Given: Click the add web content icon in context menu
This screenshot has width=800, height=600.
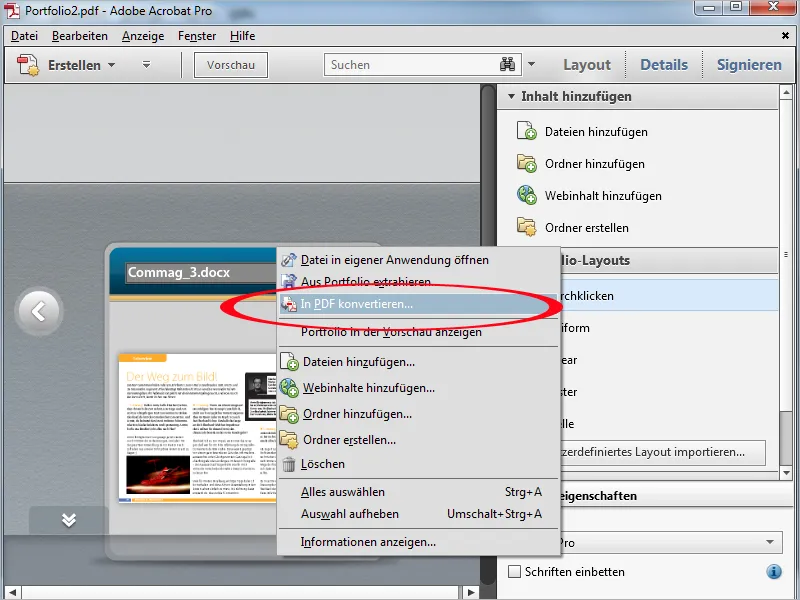Looking at the screenshot, I should [289, 388].
